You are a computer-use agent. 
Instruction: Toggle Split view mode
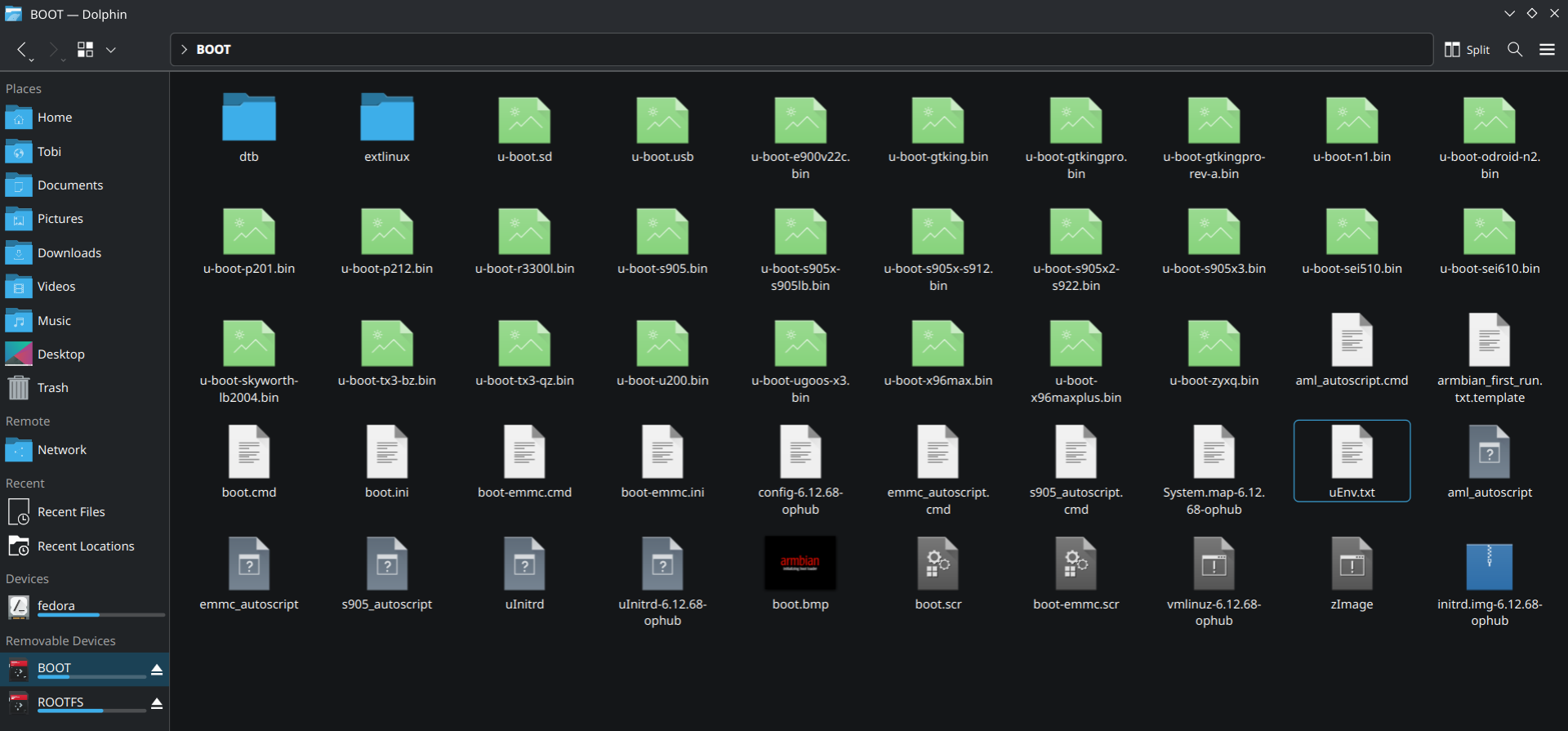[1467, 49]
